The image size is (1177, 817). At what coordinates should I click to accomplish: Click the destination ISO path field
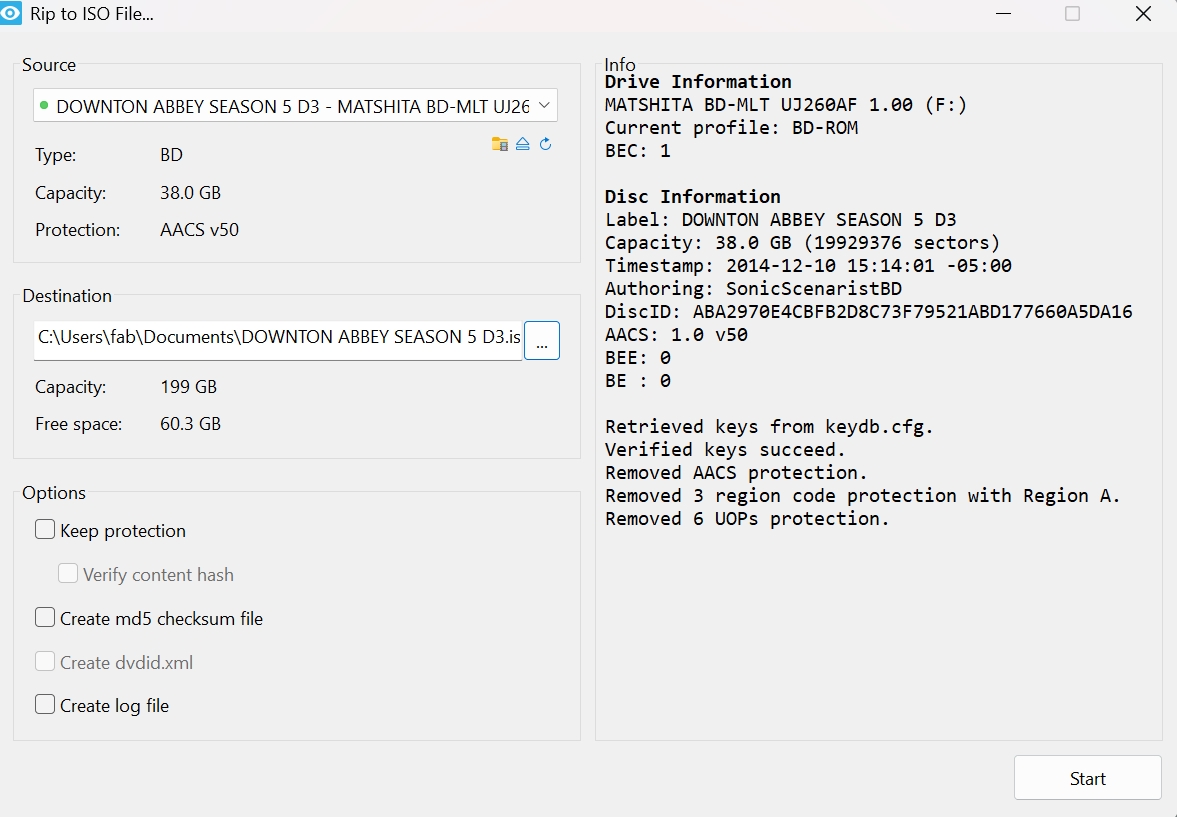point(278,338)
